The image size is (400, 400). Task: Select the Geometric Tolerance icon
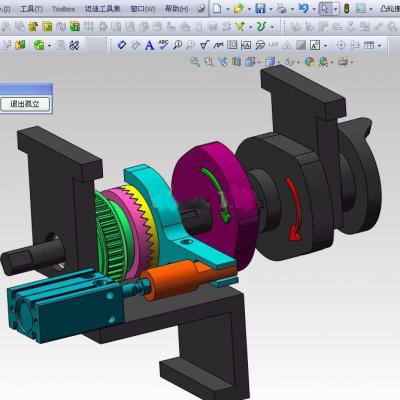[232, 45]
